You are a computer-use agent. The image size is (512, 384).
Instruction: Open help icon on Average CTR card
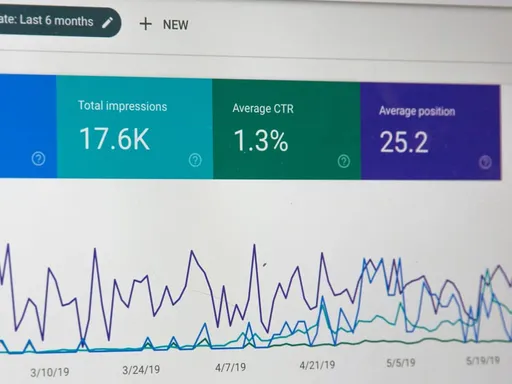[344, 161]
